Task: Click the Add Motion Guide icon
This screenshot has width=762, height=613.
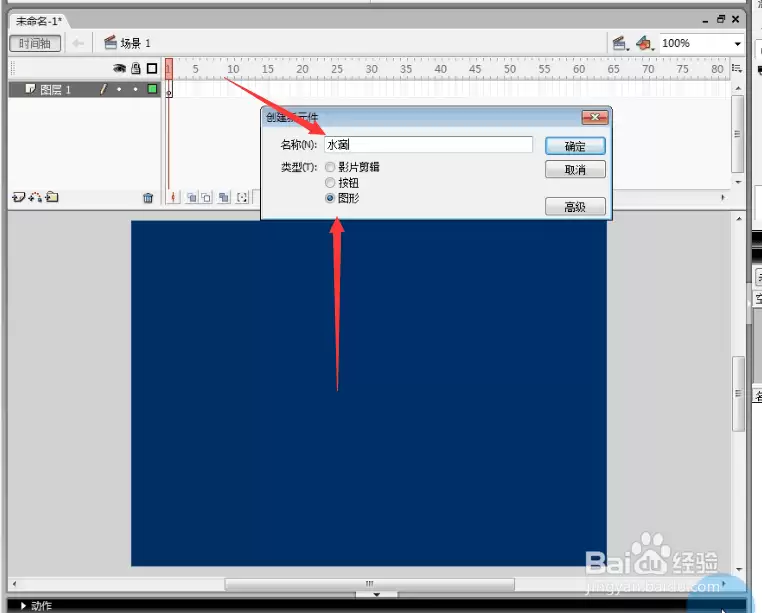Action: click(x=35, y=197)
